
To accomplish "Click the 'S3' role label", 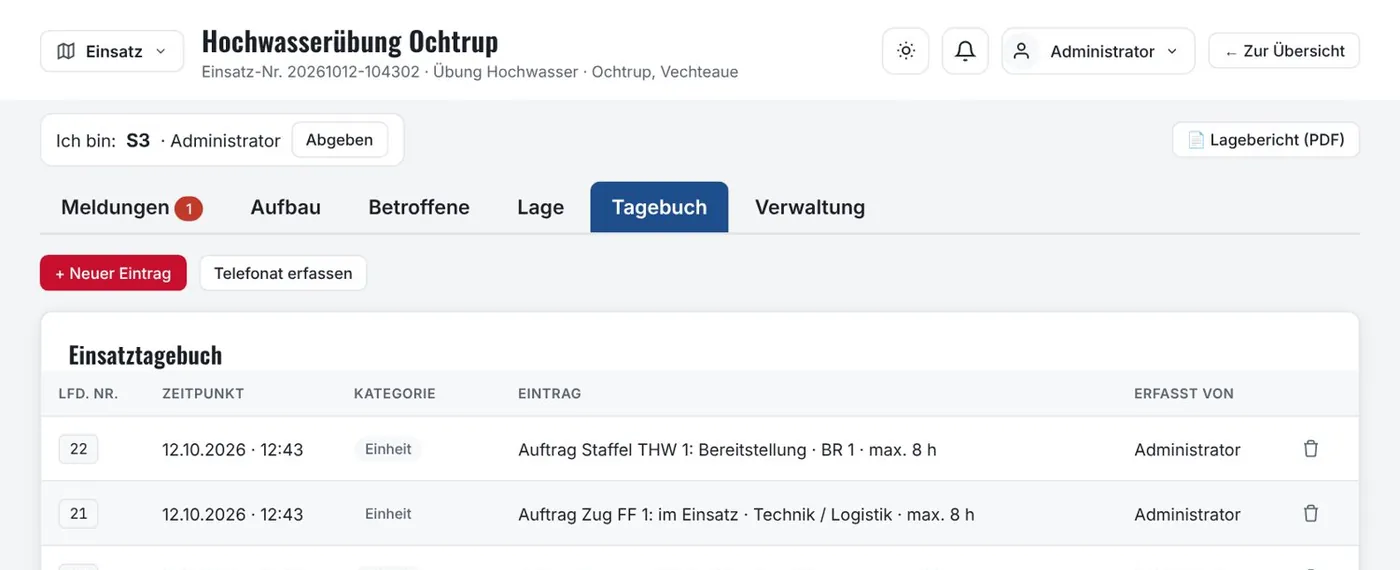I will (138, 141).
